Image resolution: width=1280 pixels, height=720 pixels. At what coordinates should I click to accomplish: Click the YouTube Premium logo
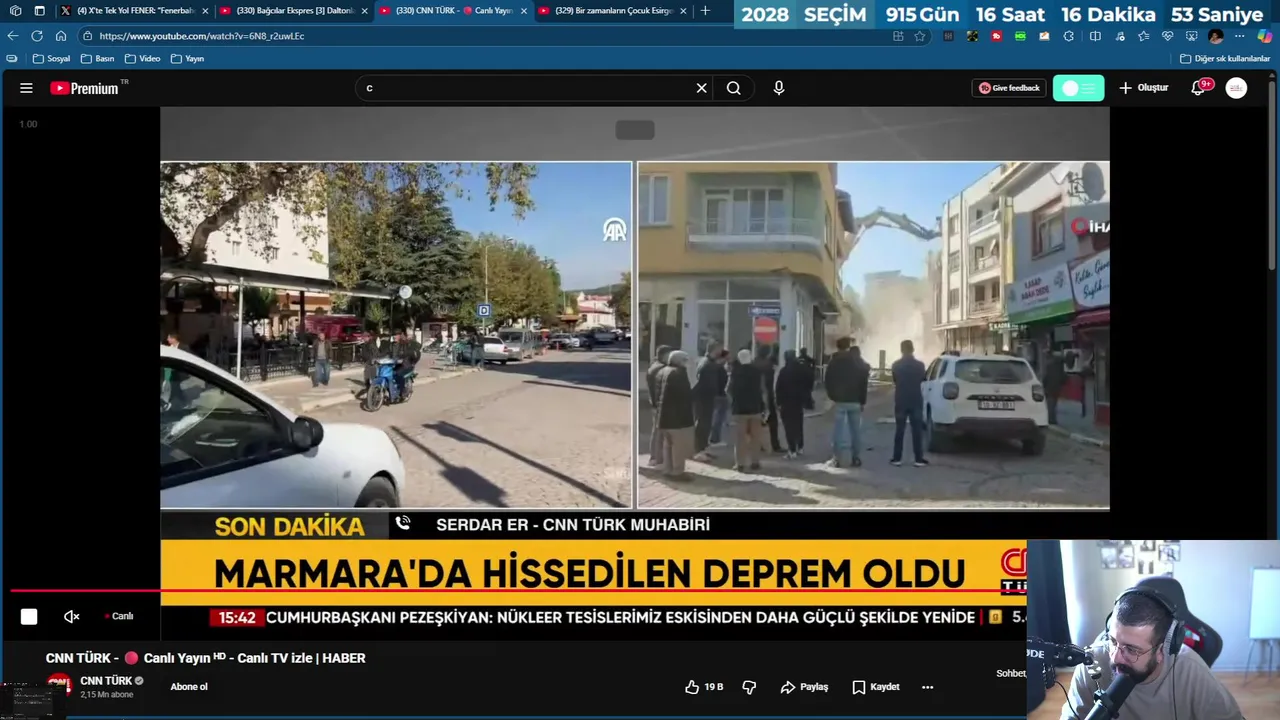click(85, 88)
